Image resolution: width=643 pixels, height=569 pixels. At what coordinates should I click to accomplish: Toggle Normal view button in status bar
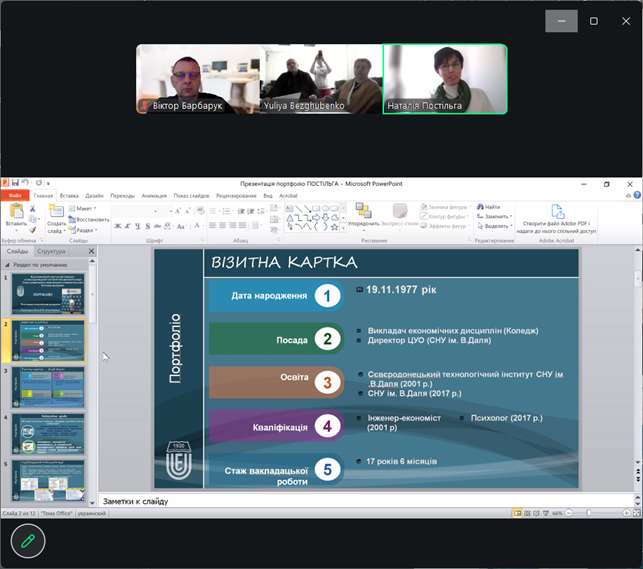(518, 513)
